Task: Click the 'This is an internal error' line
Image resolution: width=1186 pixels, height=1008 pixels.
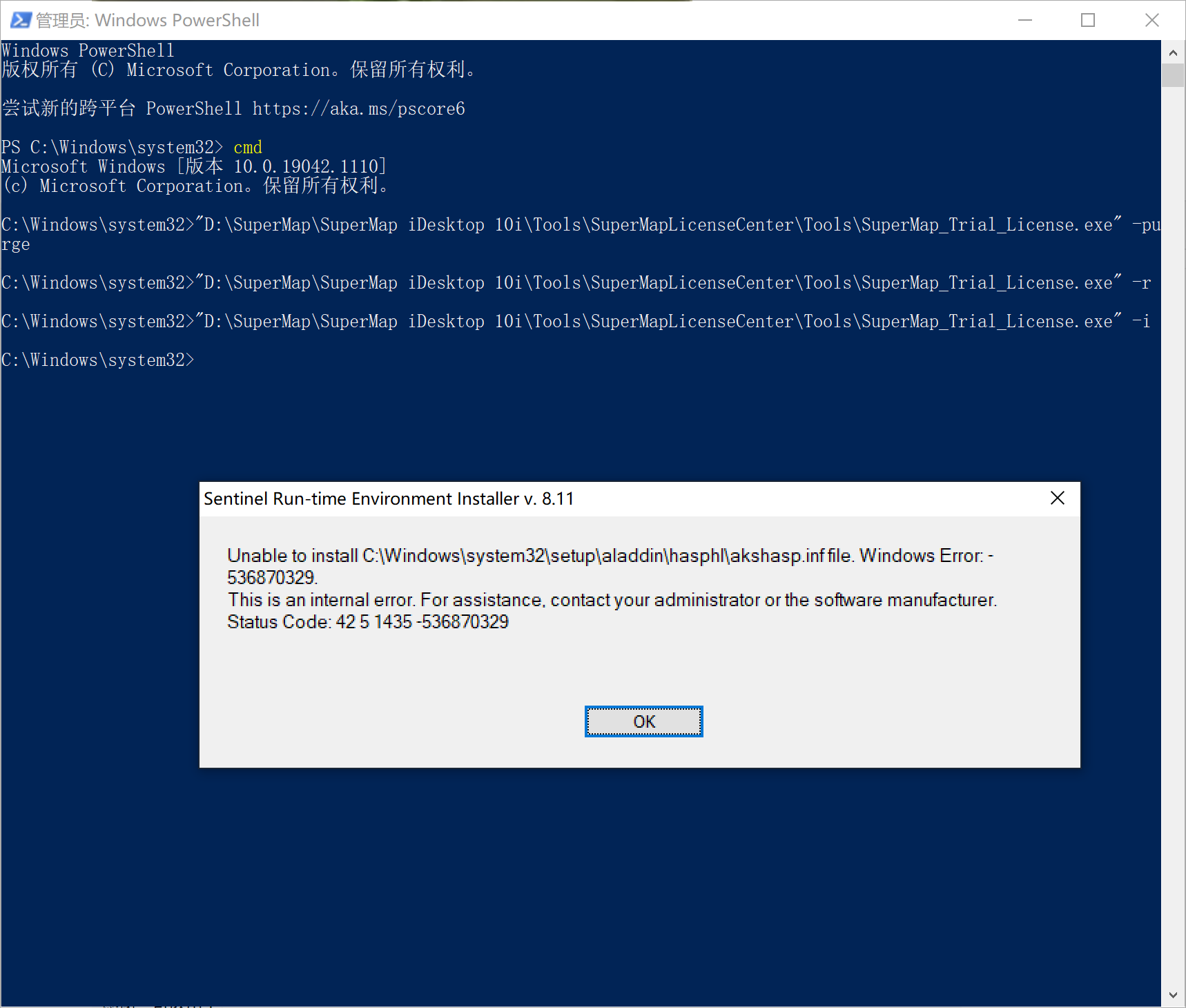Action: [x=612, y=599]
